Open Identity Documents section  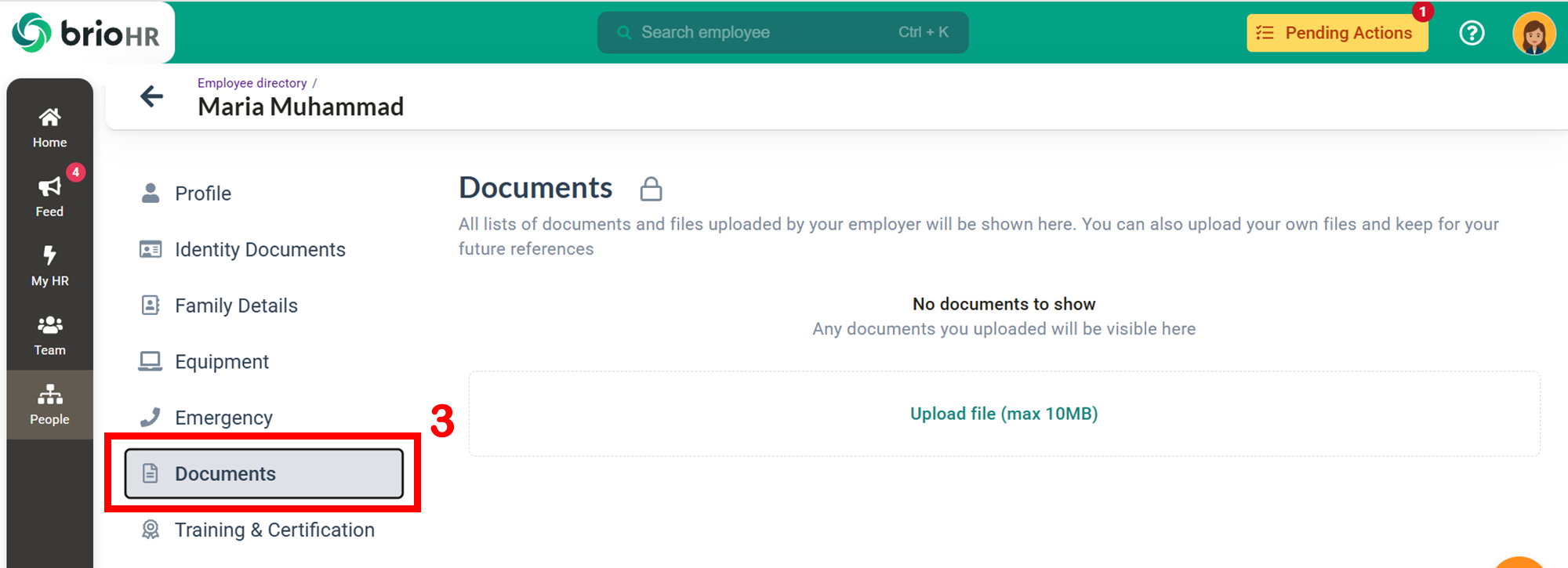[260, 250]
